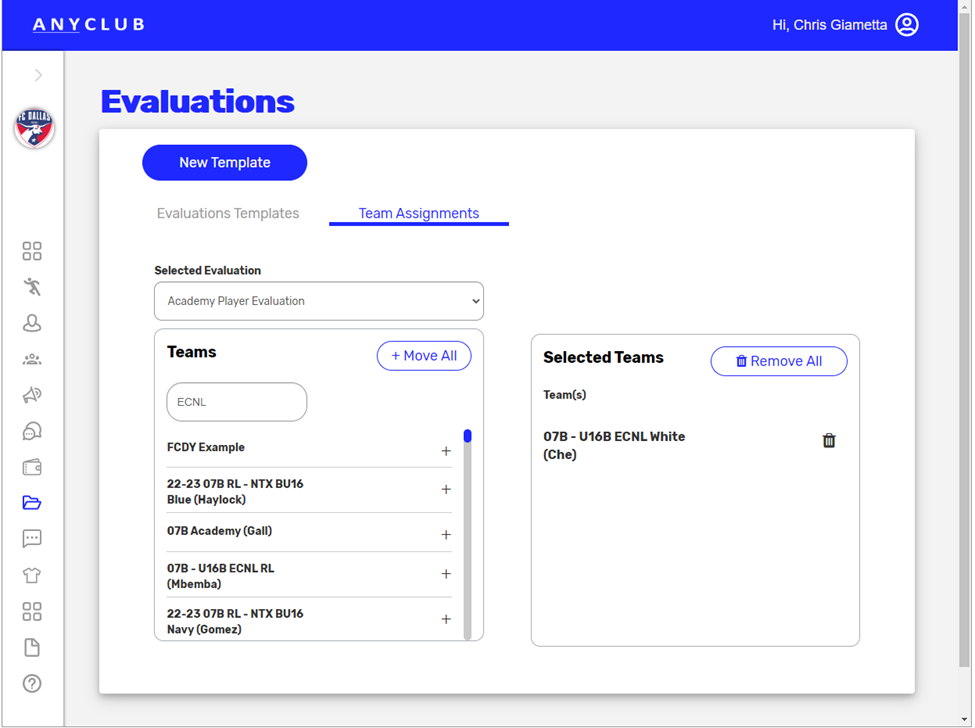Click the Move All button

click(x=424, y=356)
